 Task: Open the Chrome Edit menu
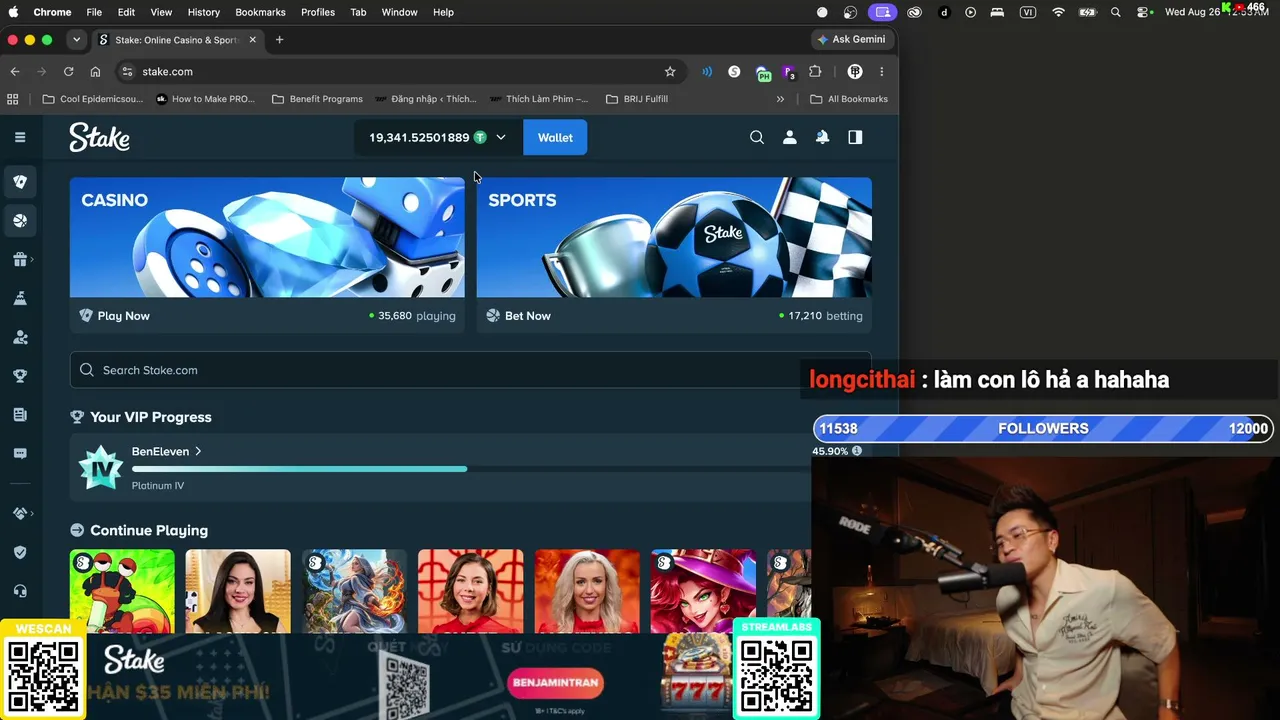pyautogui.click(x=126, y=12)
